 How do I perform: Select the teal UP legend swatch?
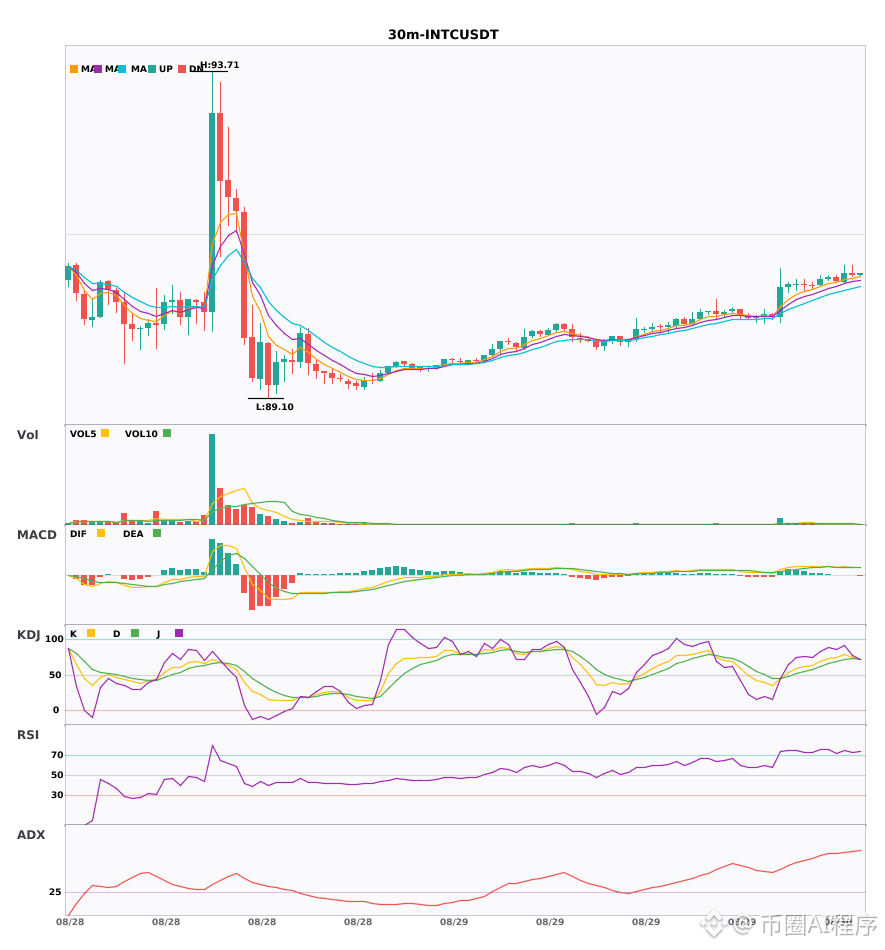152,69
